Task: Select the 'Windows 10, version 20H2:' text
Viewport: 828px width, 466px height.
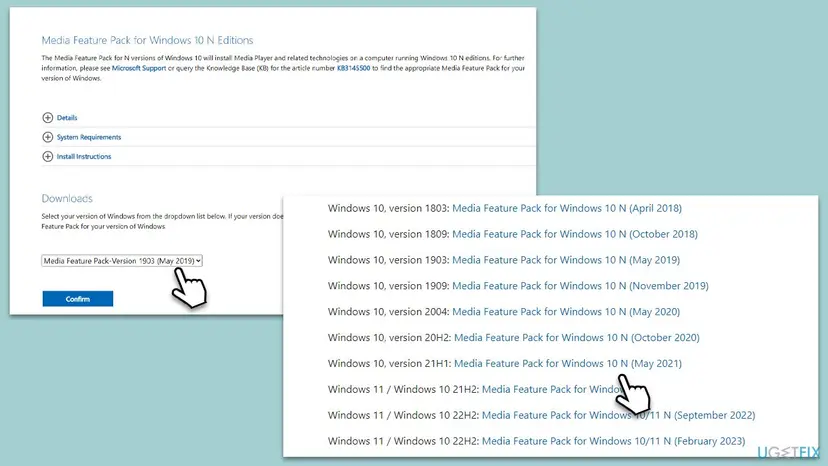Action: pos(390,338)
